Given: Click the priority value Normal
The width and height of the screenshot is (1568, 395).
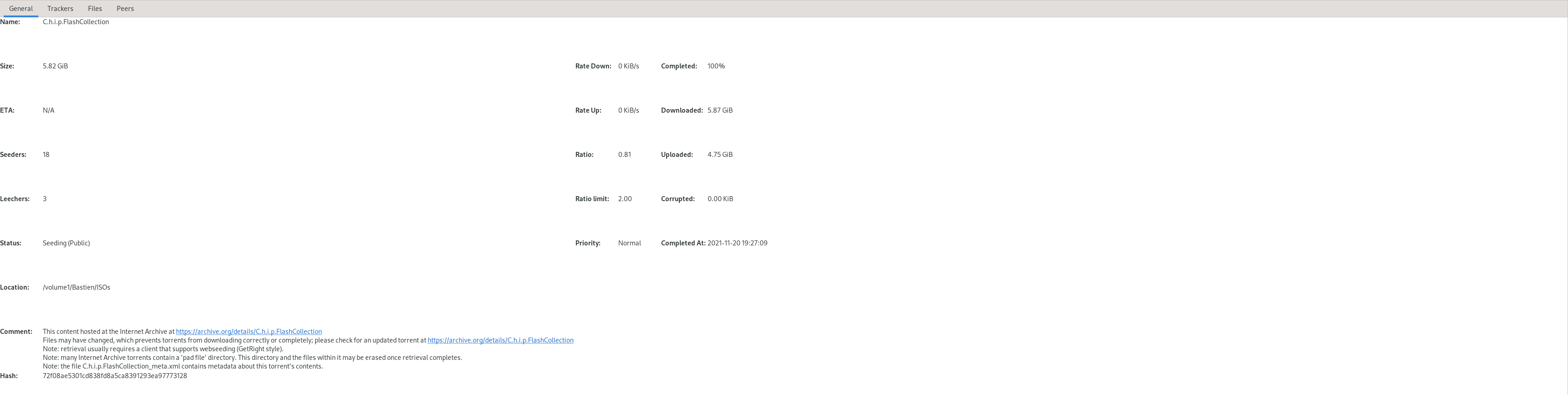Looking at the screenshot, I should coord(629,244).
